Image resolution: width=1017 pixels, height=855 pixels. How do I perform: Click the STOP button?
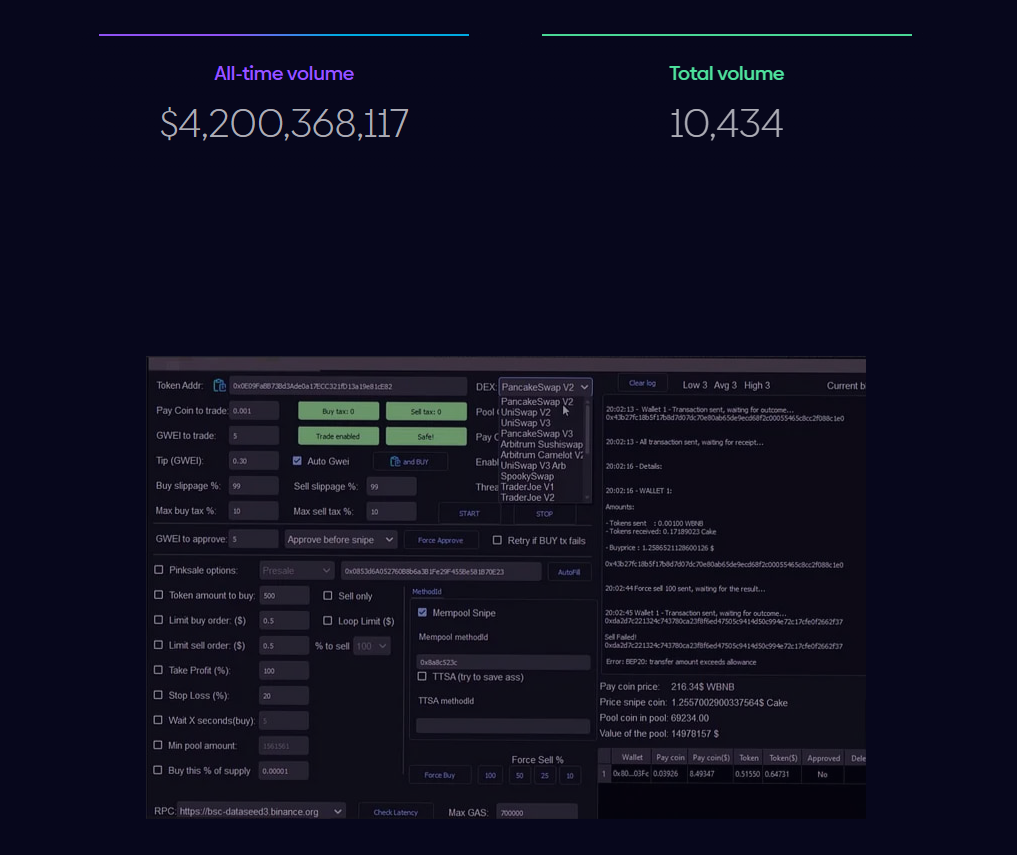point(544,513)
